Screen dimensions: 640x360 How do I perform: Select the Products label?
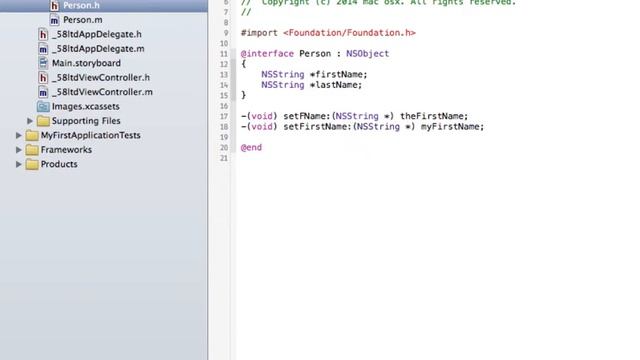(59, 164)
